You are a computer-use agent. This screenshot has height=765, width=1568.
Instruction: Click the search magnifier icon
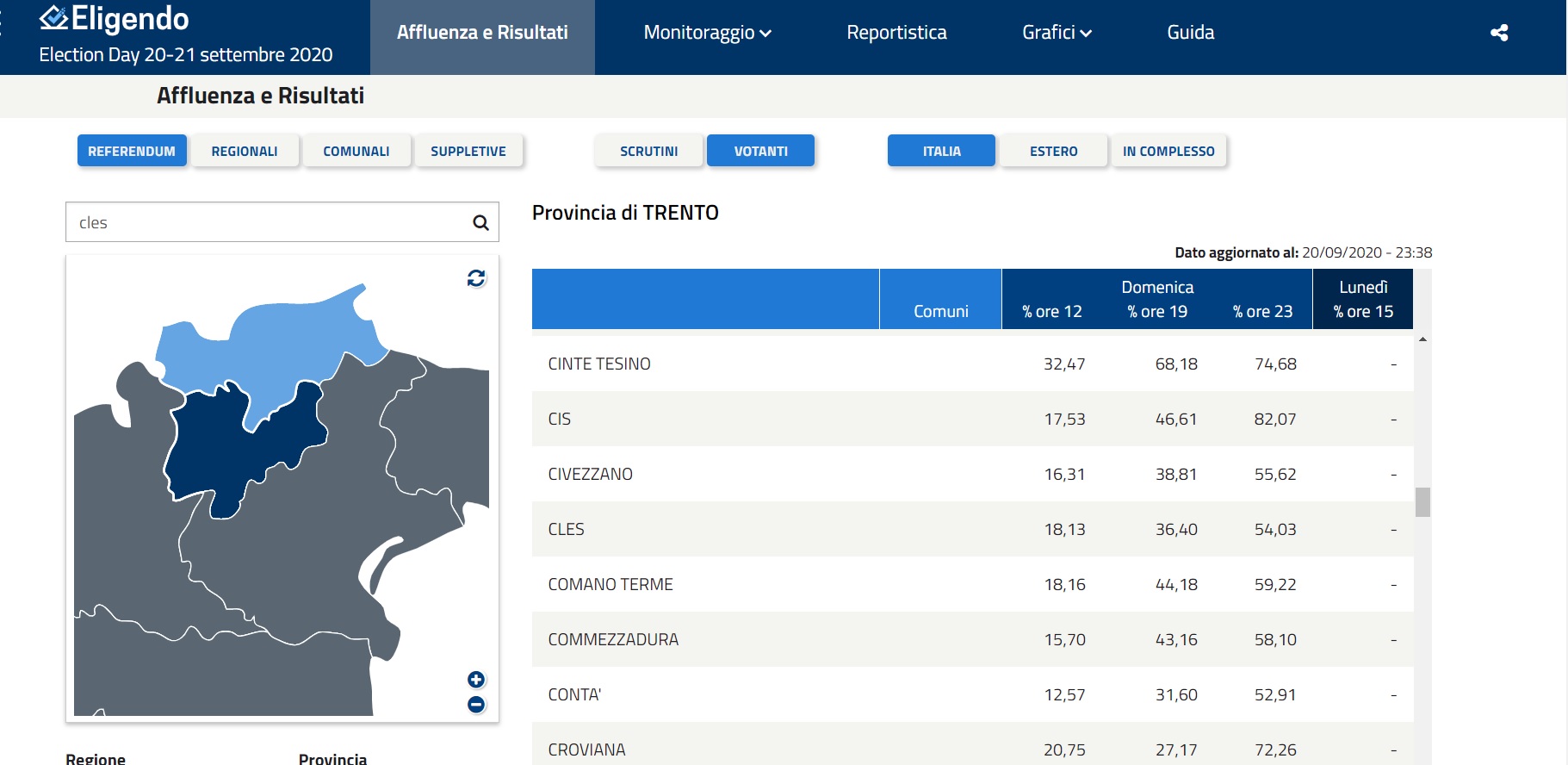[x=480, y=223]
